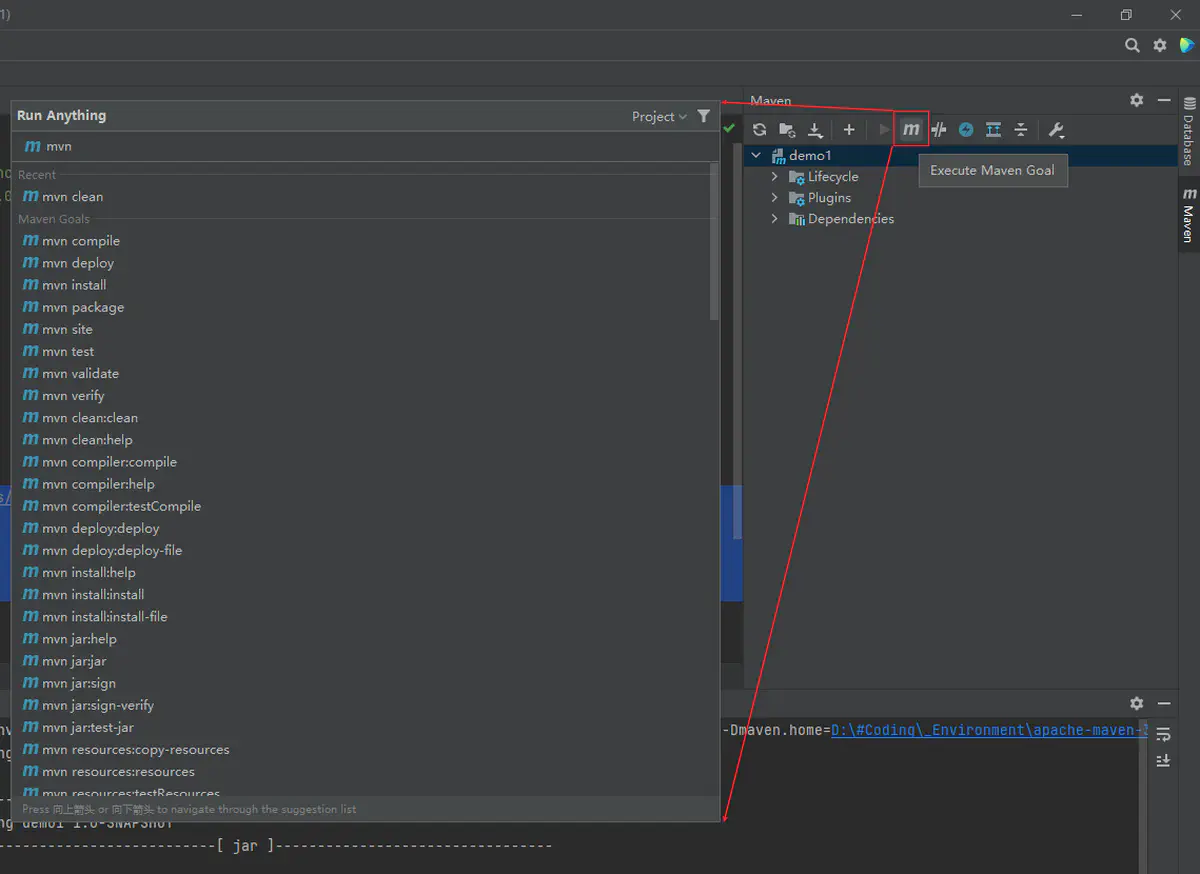Select the Maven side tab
Screen dimensions: 1200x874
point(1189,215)
